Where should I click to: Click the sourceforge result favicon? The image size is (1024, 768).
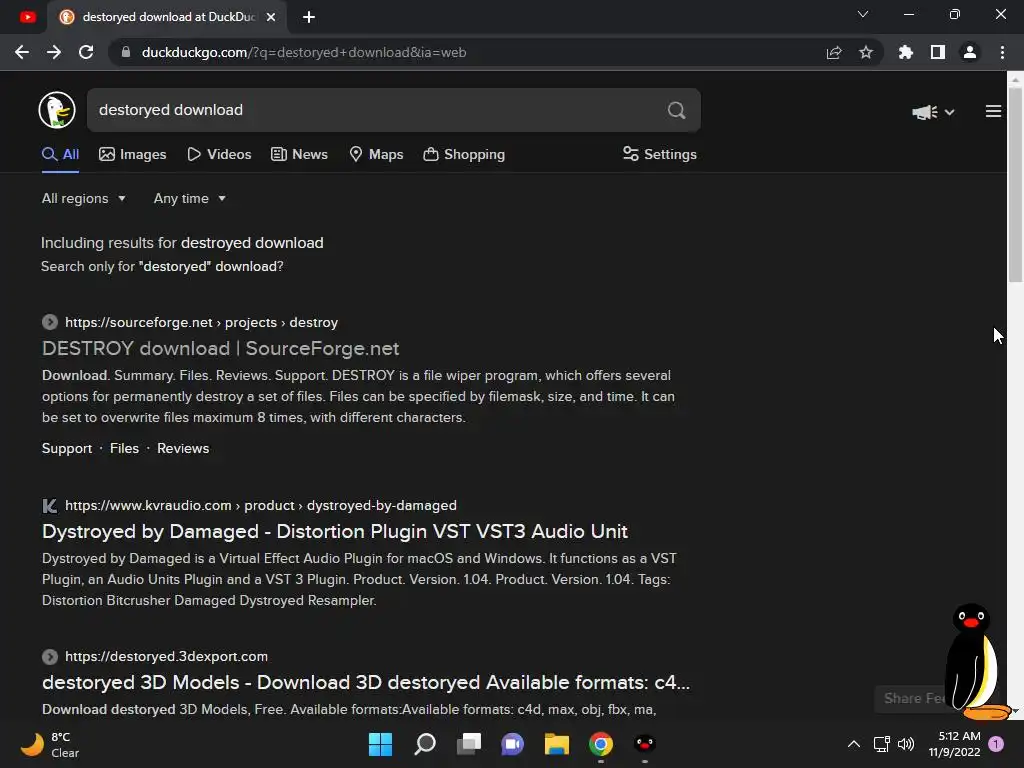tap(50, 322)
